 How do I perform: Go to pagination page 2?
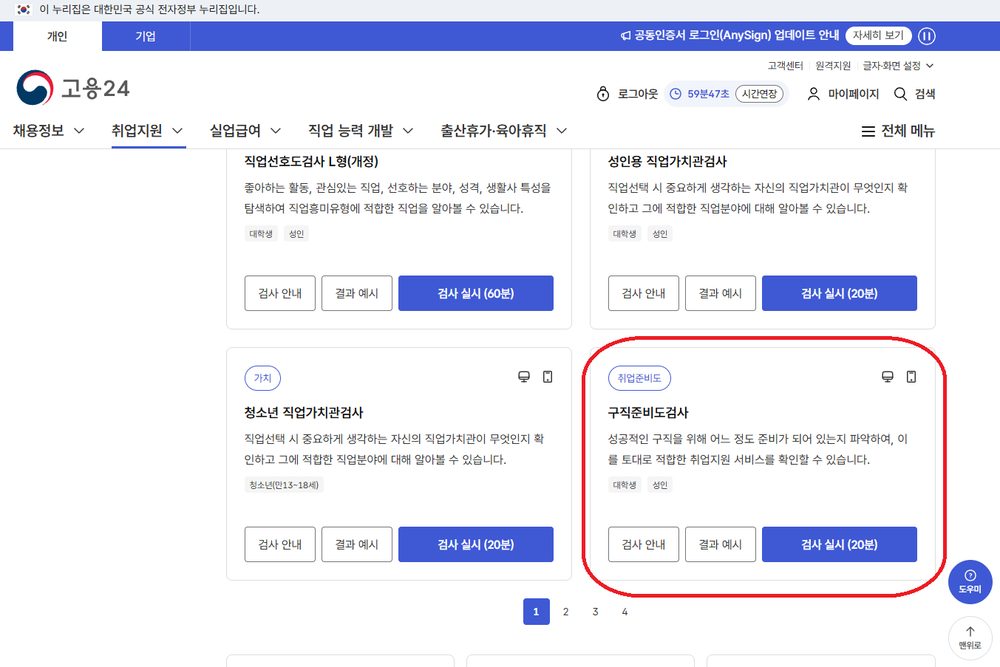point(566,612)
